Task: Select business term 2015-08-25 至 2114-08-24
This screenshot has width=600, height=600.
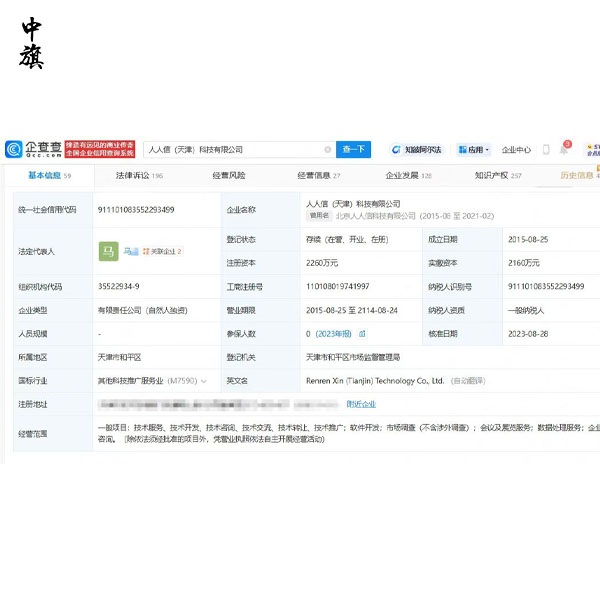Action: coord(352,310)
